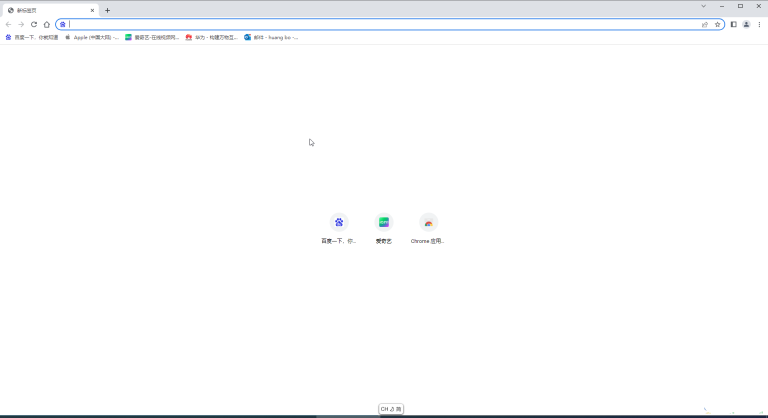Expand the tab search dropdown arrow

(x=703, y=6)
